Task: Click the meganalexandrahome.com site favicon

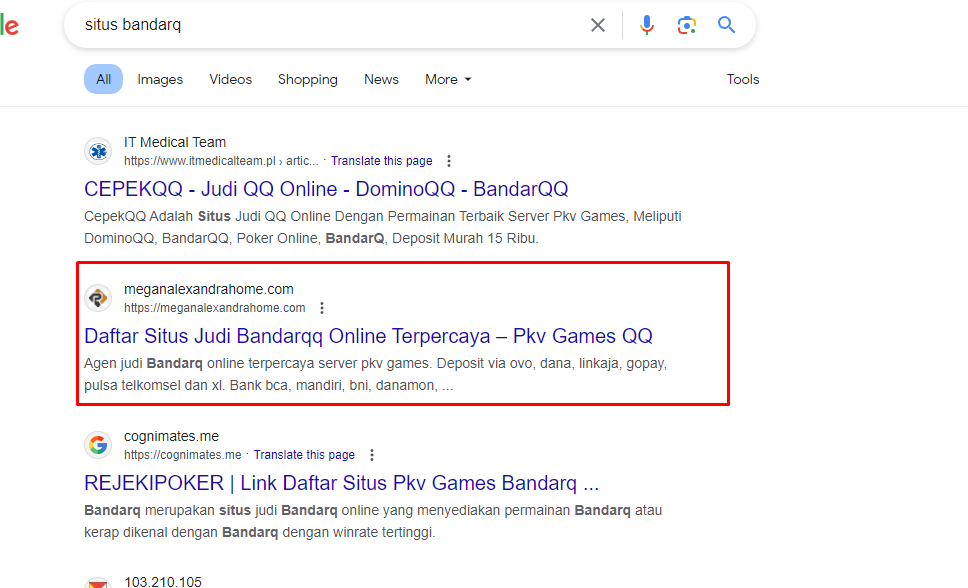Action: coord(98,298)
